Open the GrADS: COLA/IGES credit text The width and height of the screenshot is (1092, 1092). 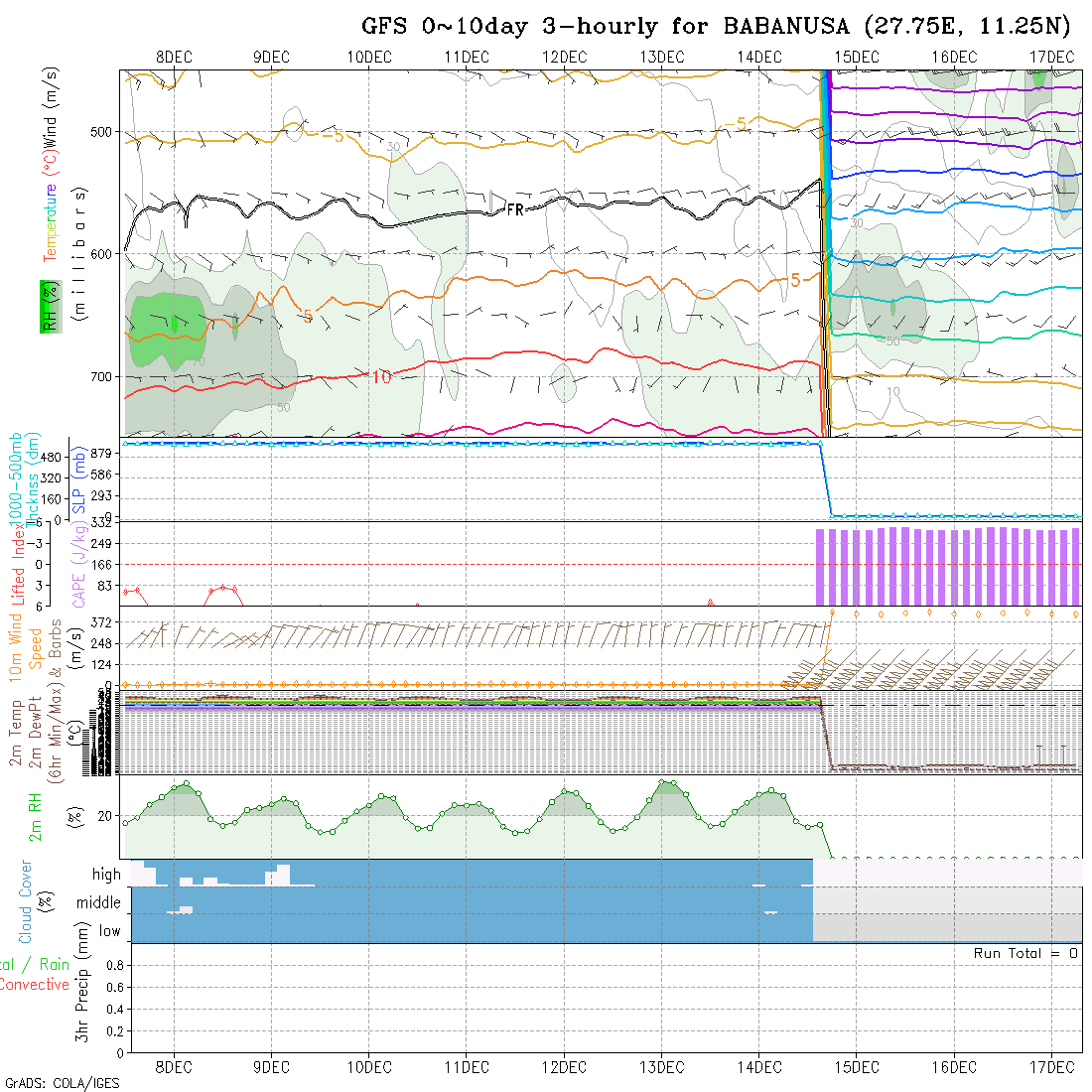(62, 1083)
